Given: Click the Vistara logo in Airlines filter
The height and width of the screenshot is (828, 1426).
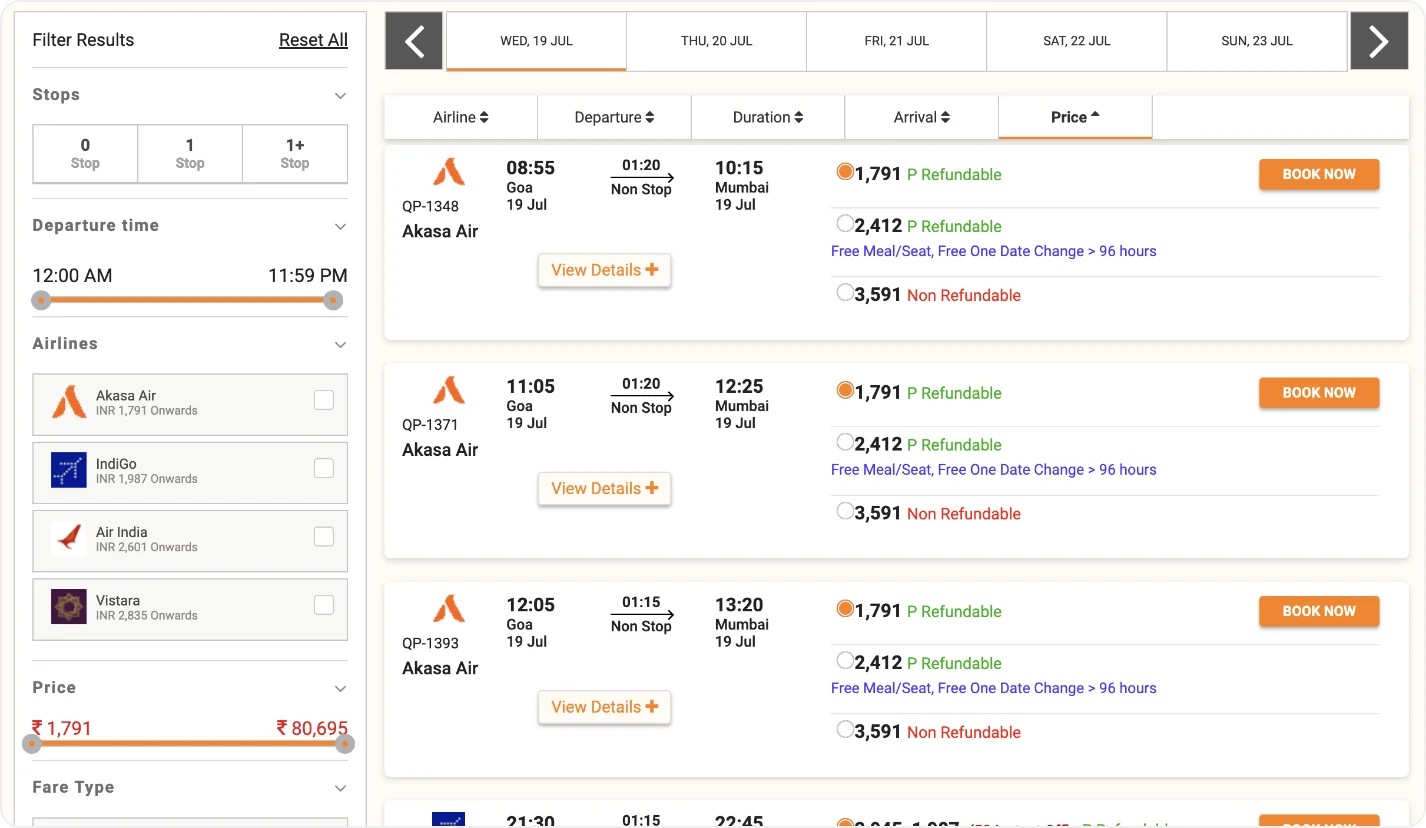Looking at the screenshot, I should tap(69, 607).
